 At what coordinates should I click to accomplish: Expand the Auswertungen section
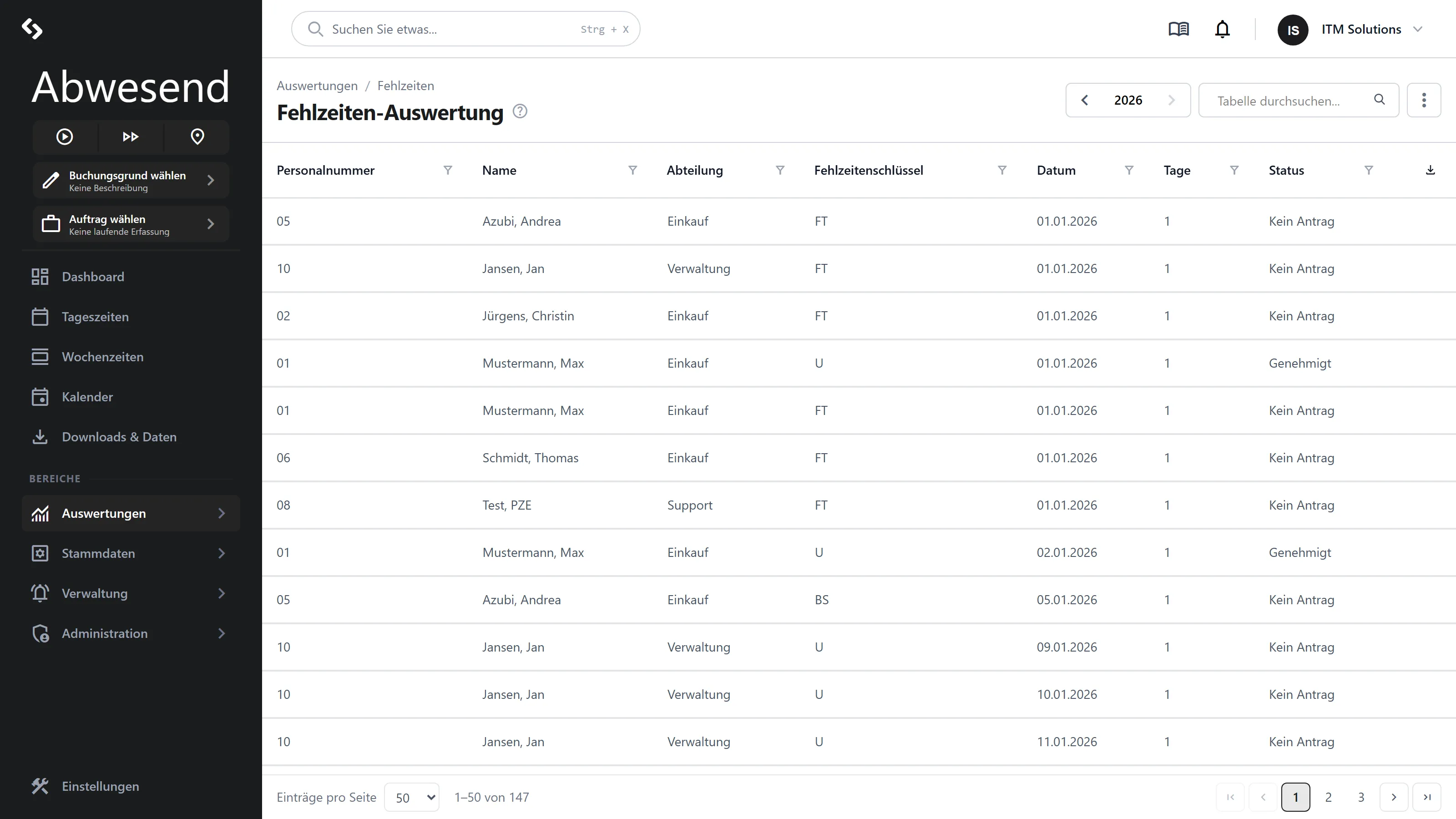tap(131, 513)
